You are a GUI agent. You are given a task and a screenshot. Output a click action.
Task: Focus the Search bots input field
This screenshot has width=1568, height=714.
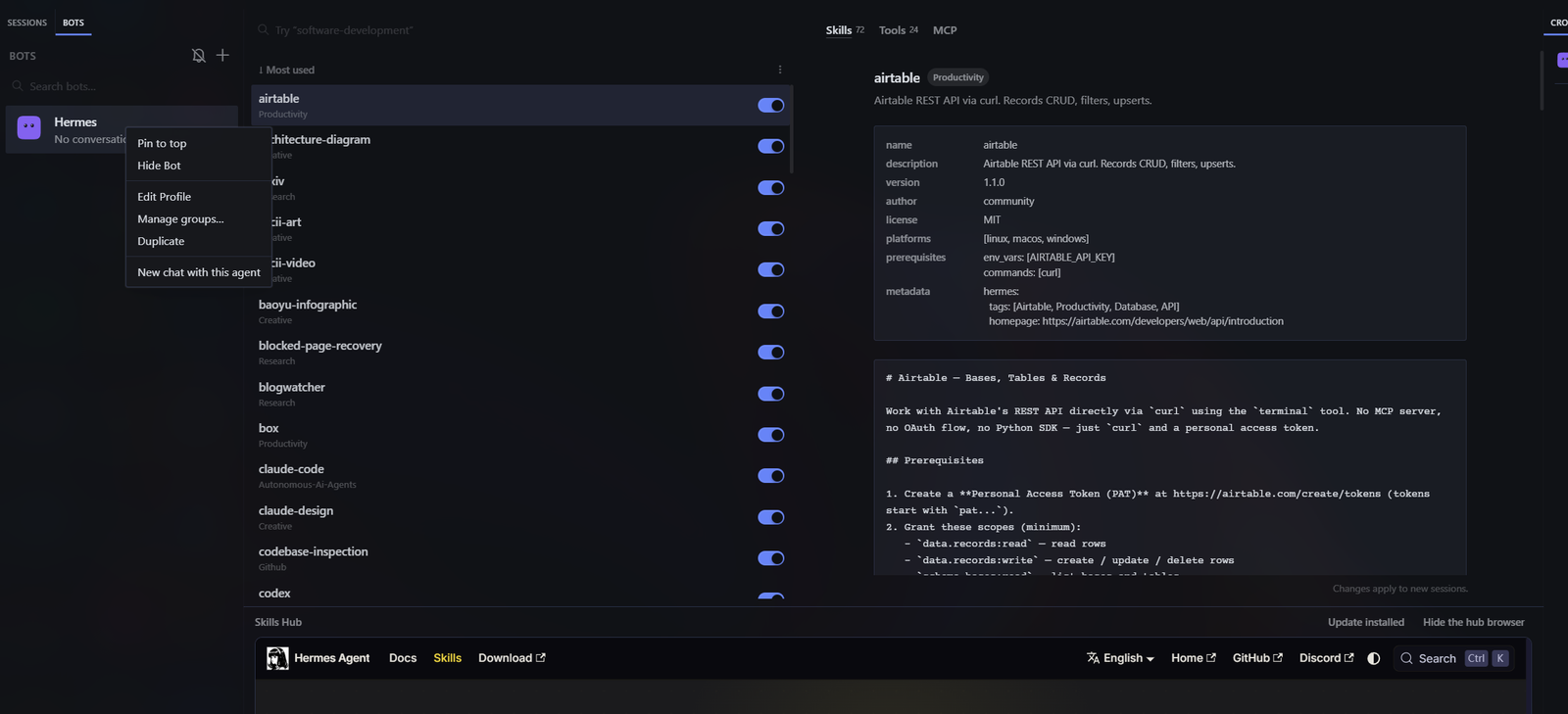(x=122, y=86)
